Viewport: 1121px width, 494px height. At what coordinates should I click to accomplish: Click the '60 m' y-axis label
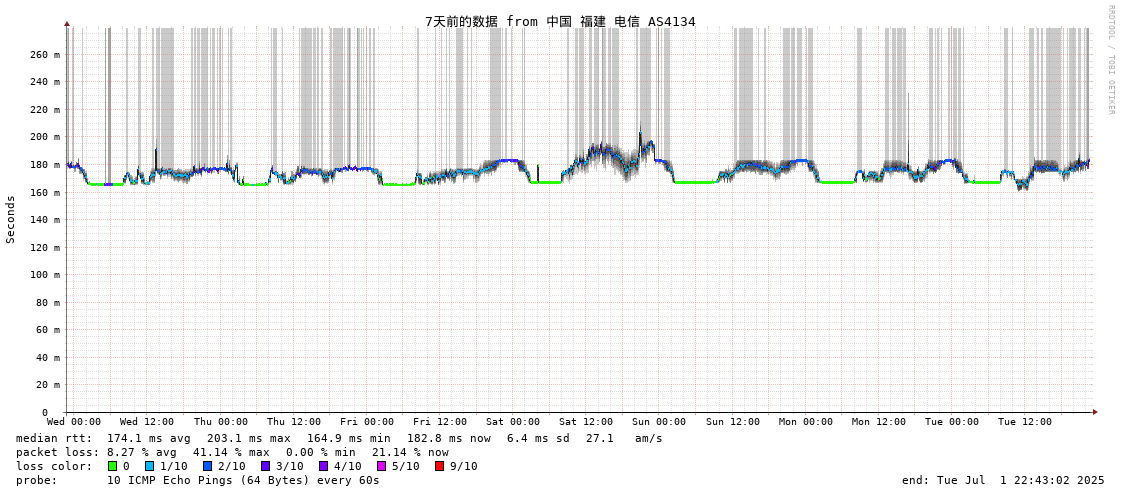(x=48, y=330)
